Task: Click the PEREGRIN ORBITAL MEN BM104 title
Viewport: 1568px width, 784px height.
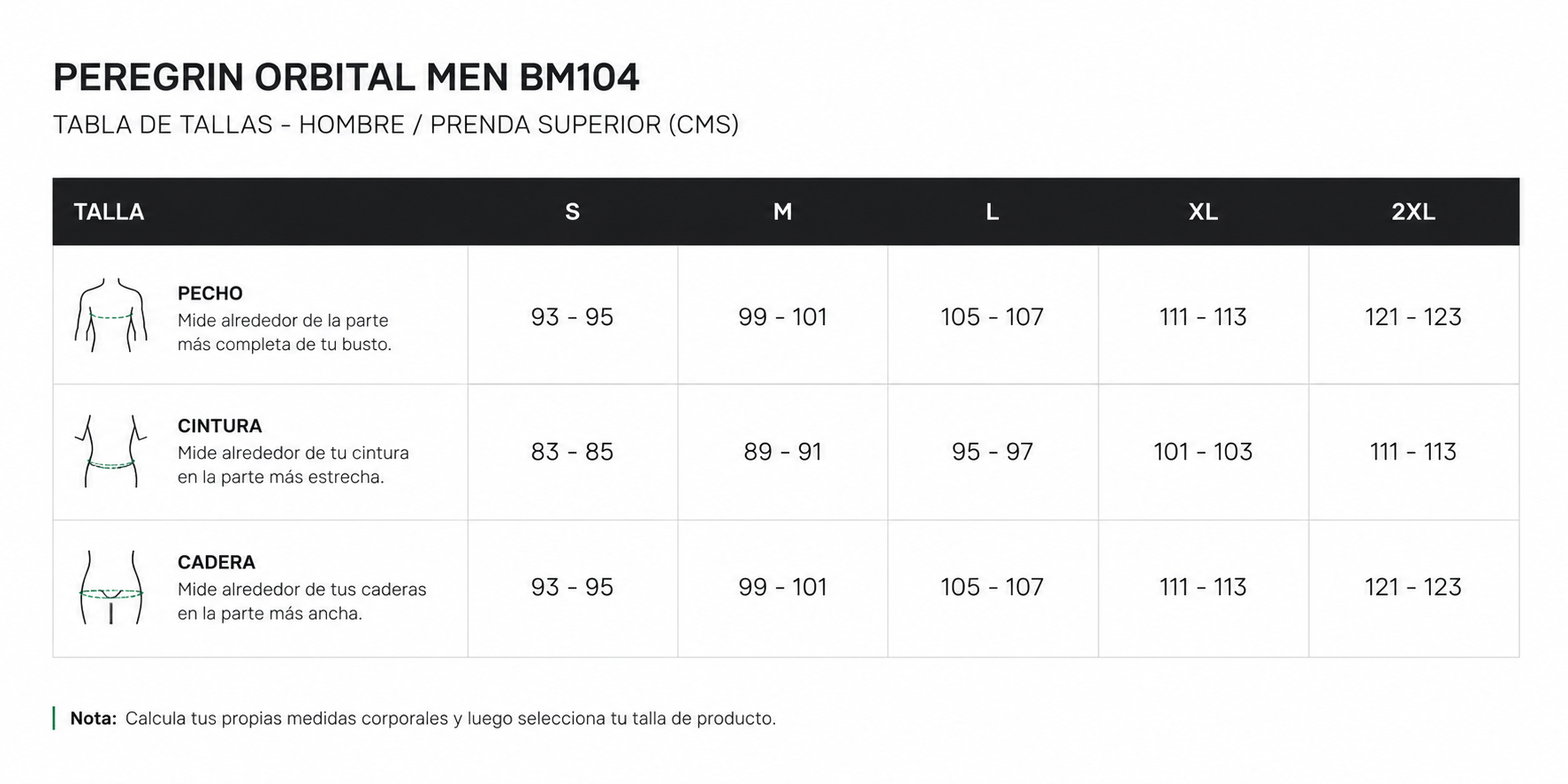Action: (346, 78)
